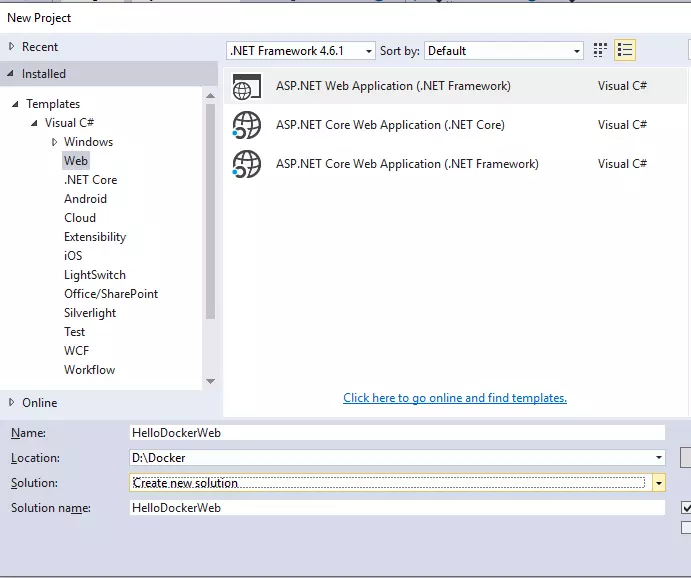The image size is (691, 578).
Task: Click the template tree scrollbar up arrow
Action: point(210,96)
